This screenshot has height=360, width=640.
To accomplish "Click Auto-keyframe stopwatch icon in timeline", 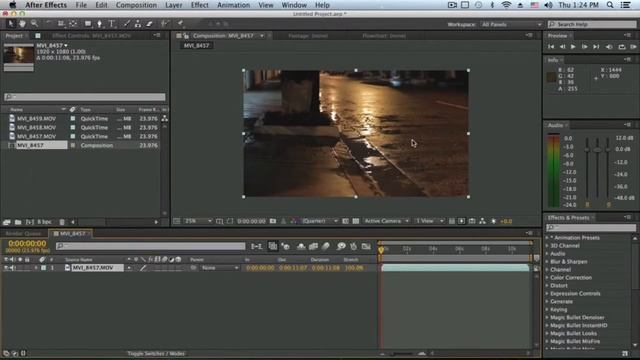I will pyautogui.click(x=353, y=246).
